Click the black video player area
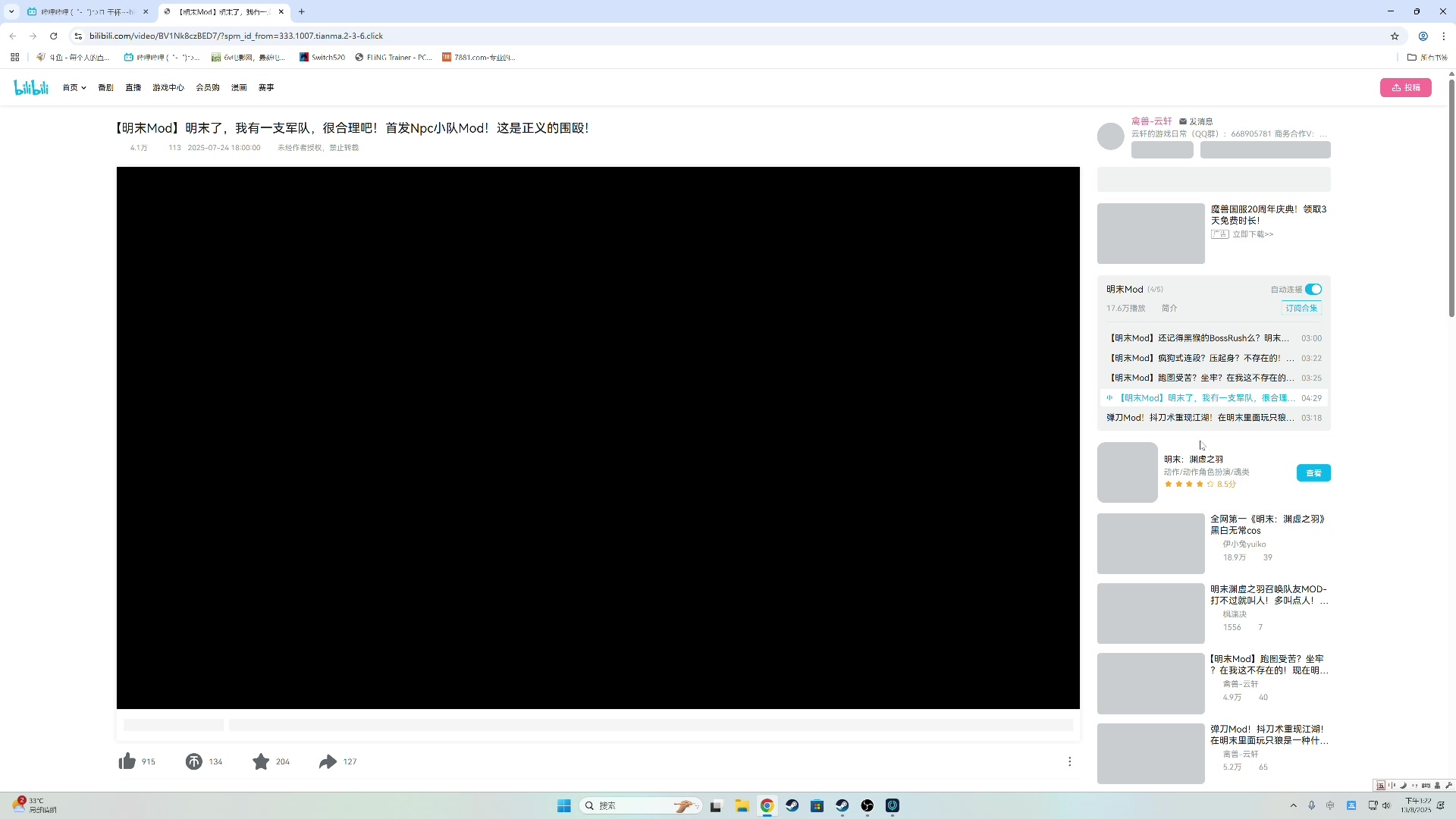 (598, 438)
